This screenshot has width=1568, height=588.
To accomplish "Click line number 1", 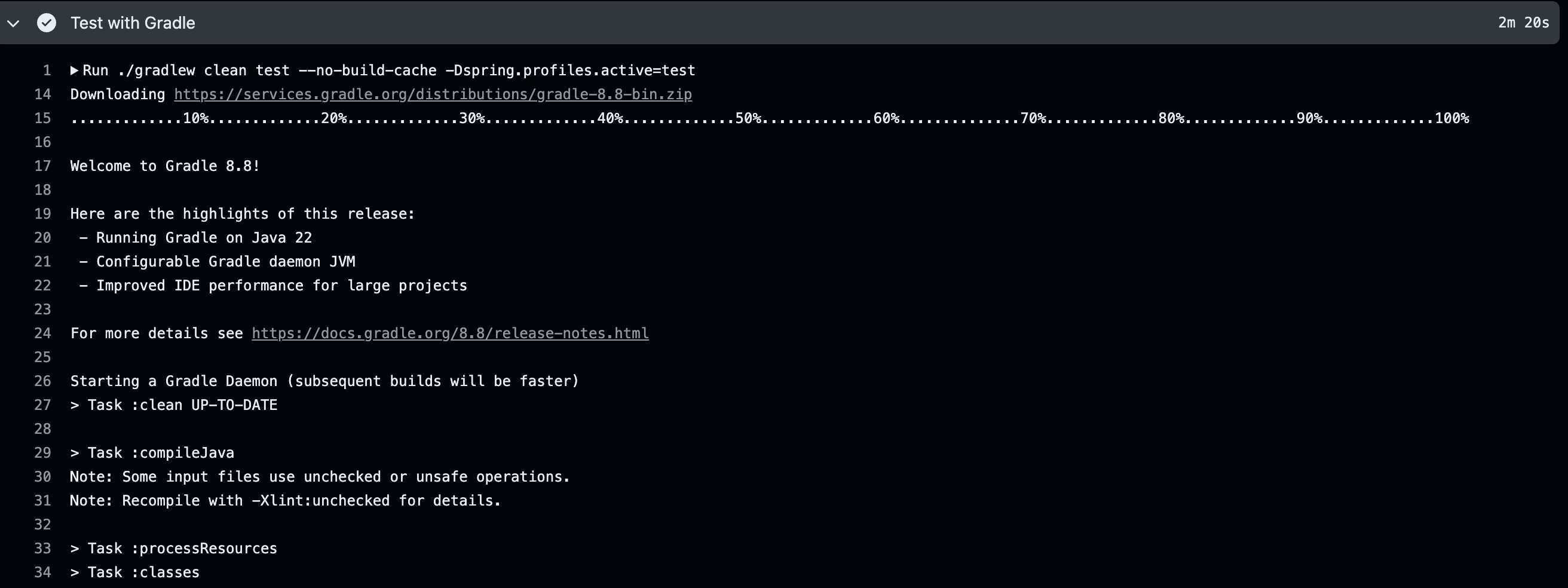I will 47,71.
